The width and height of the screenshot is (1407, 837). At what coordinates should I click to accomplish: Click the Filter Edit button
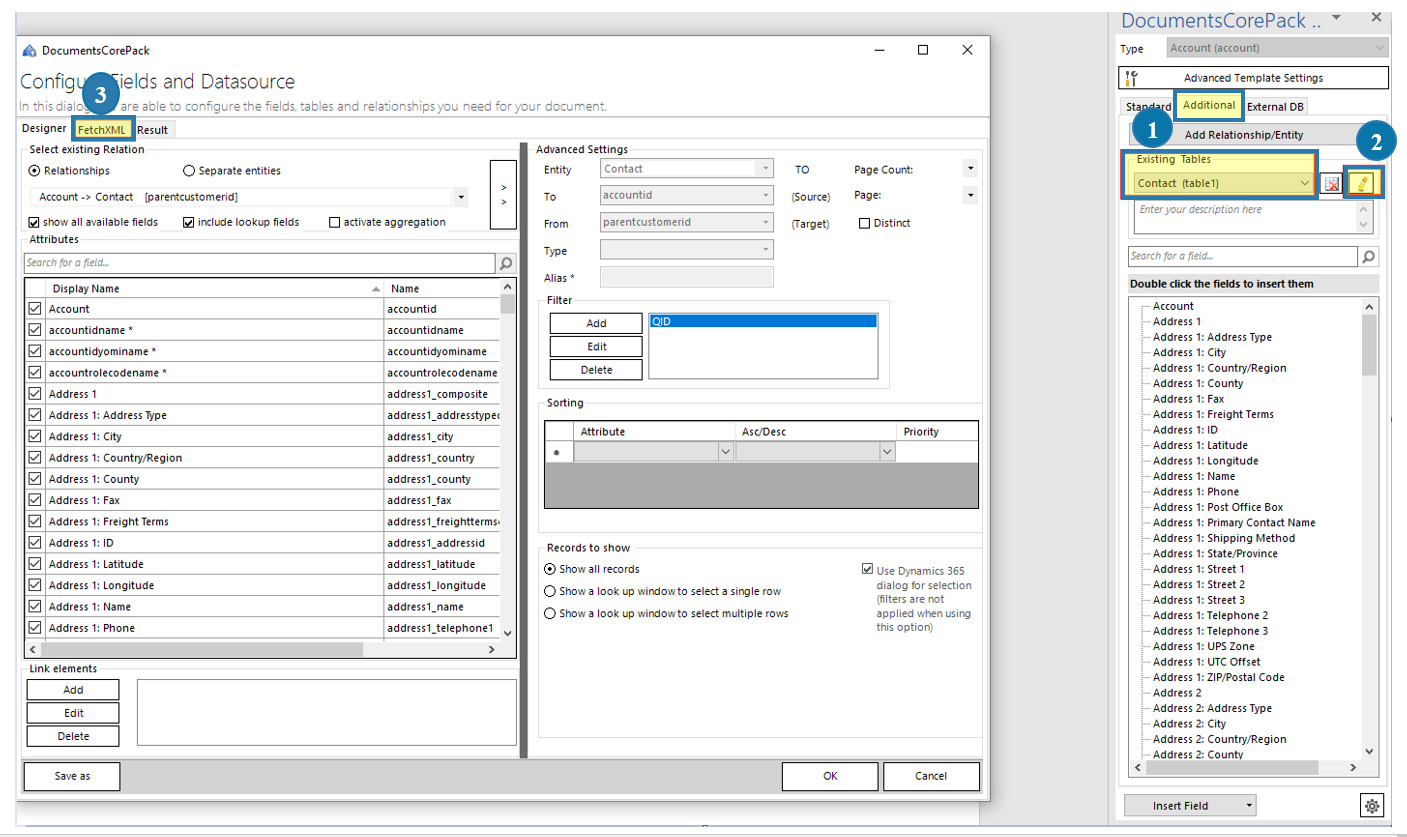(596, 346)
